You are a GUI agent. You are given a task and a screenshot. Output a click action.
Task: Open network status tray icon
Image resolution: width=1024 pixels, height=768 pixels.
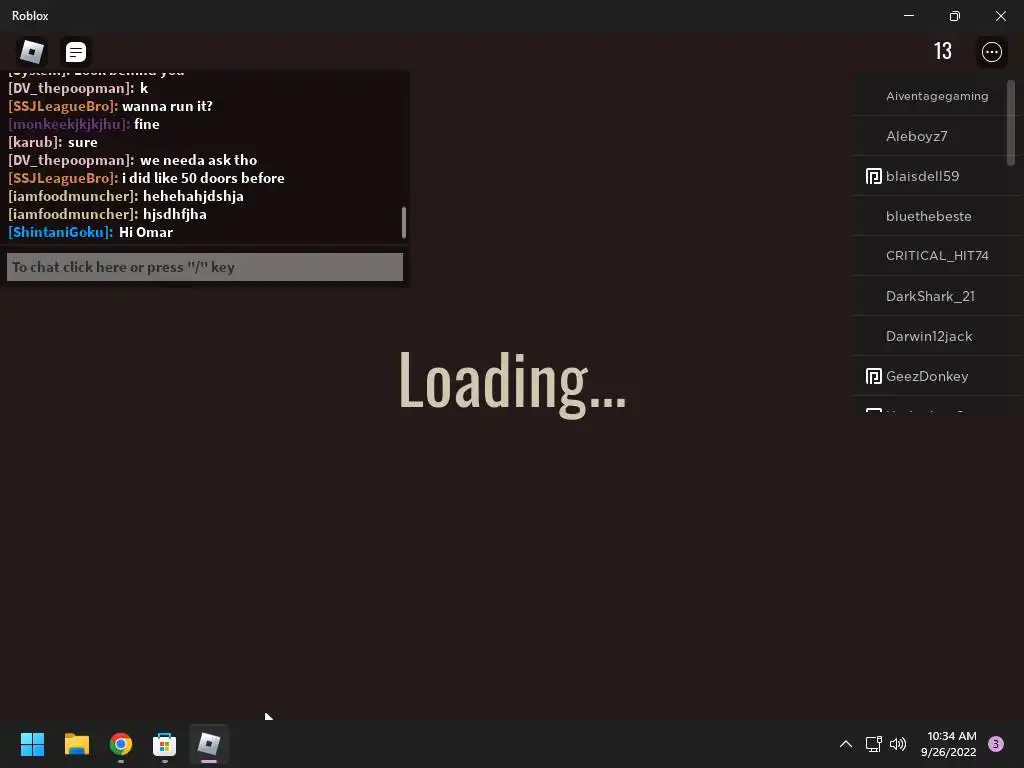(x=873, y=744)
